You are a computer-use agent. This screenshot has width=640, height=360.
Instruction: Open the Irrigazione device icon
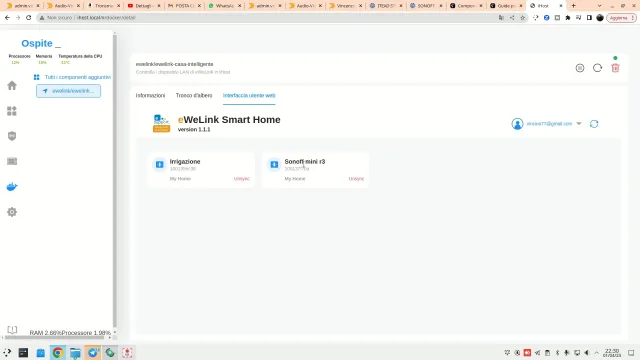pos(160,164)
